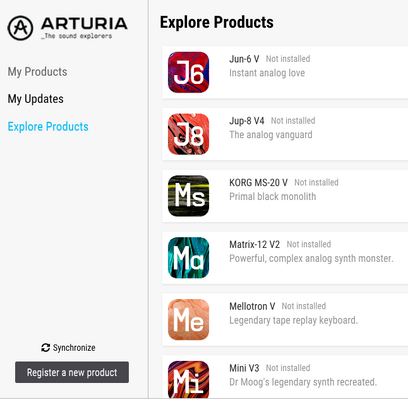The width and height of the screenshot is (408, 400).
Task: Click Not installed status beside KORG MS-20 V
Action: (316, 183)
